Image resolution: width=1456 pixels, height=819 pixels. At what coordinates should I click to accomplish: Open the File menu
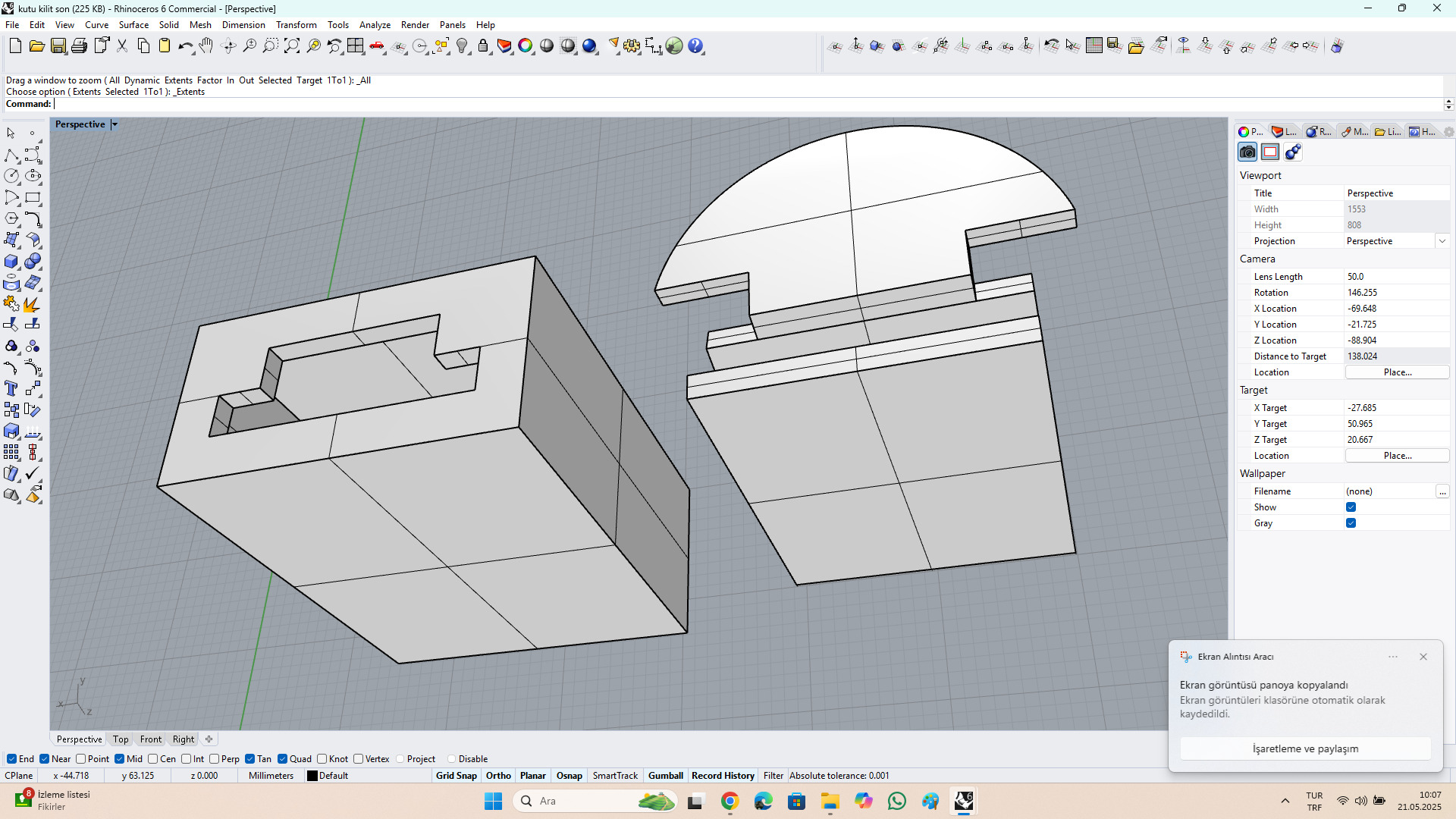[x=12, y=25]
